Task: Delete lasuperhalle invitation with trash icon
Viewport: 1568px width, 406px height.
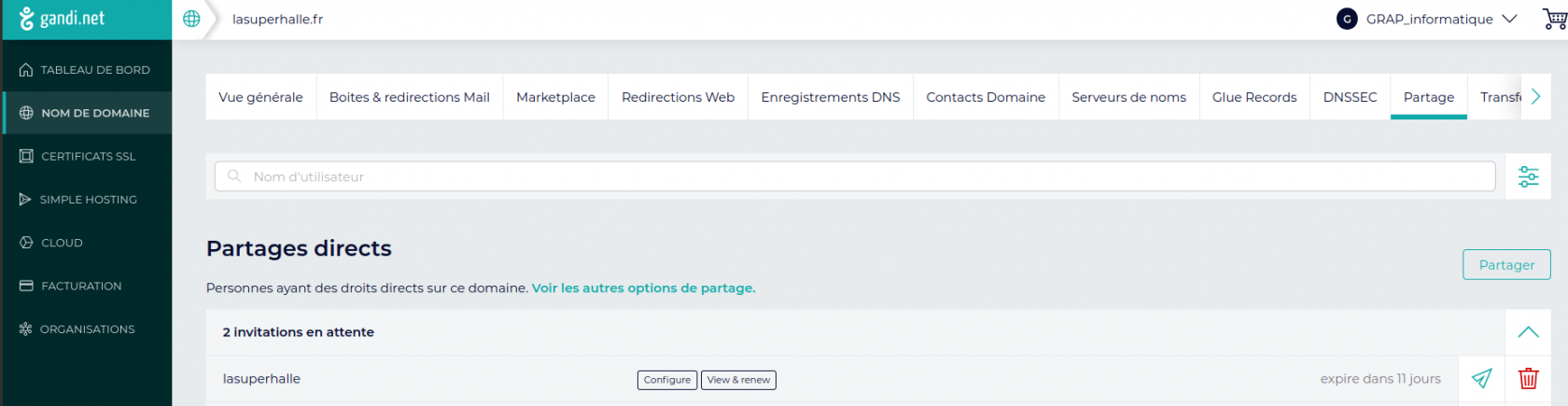Action: [1528, 379]
